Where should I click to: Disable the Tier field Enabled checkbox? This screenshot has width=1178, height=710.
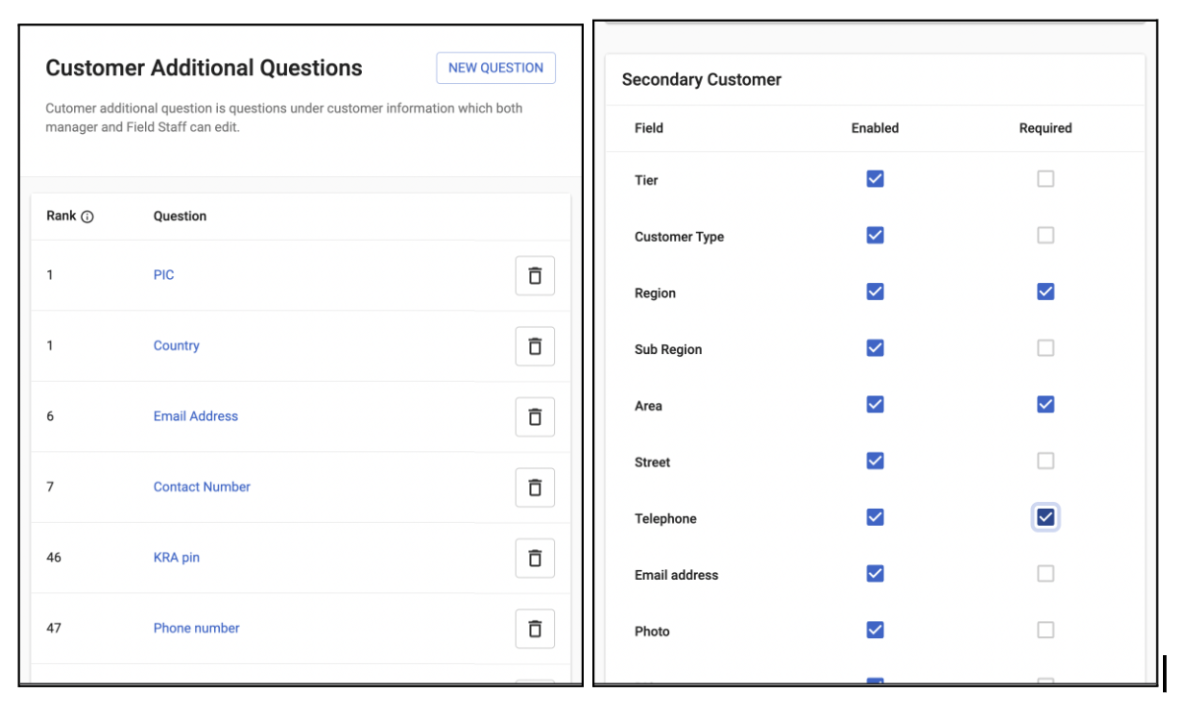pyautogui.click(x=875, y=179)
